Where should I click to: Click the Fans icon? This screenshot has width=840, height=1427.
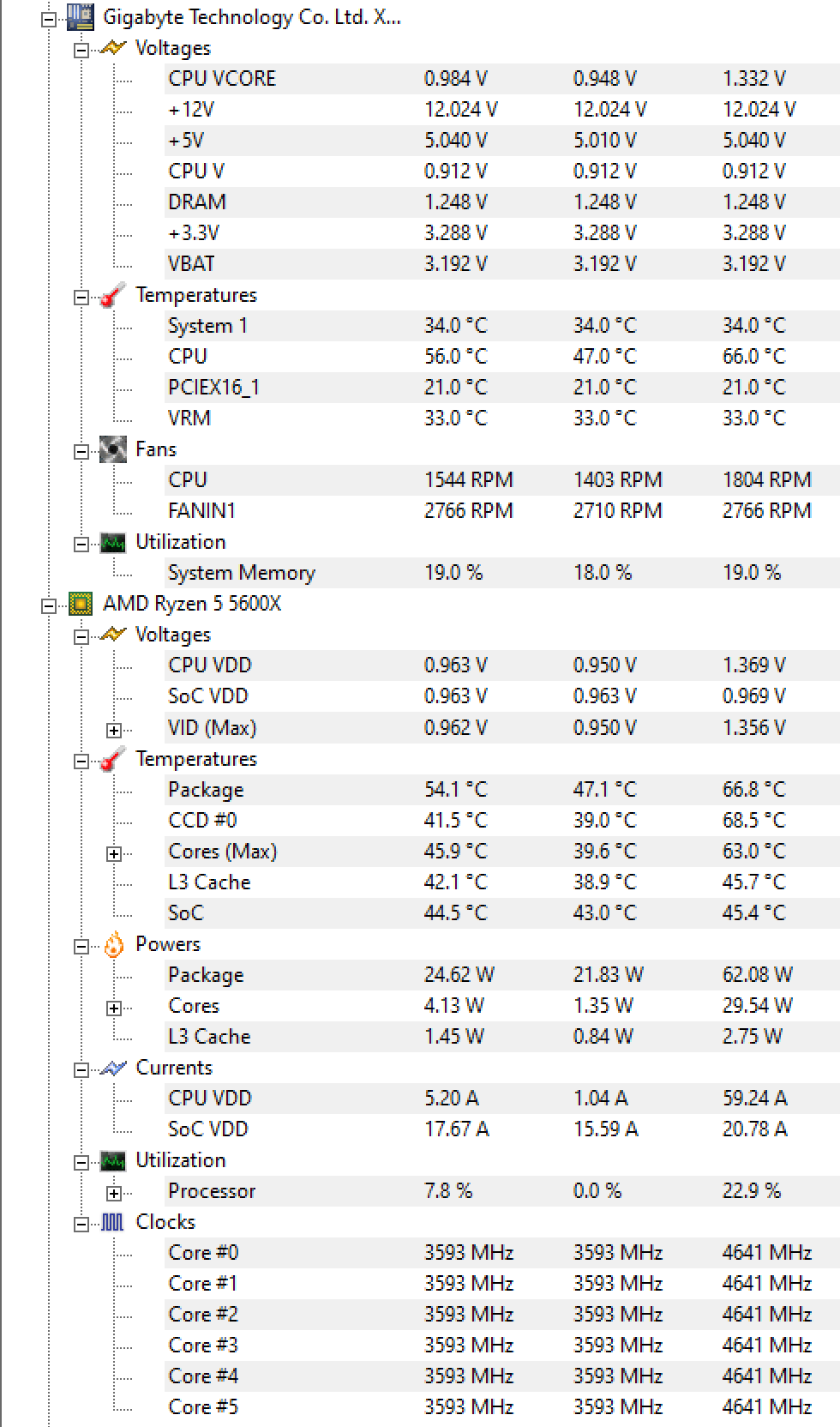[x=113, y=449]
